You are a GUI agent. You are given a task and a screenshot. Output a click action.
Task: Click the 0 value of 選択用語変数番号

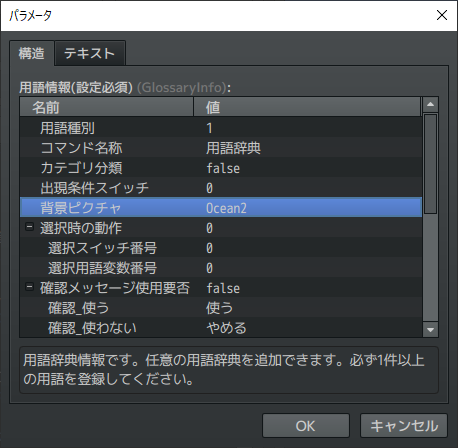coord(209,268)
